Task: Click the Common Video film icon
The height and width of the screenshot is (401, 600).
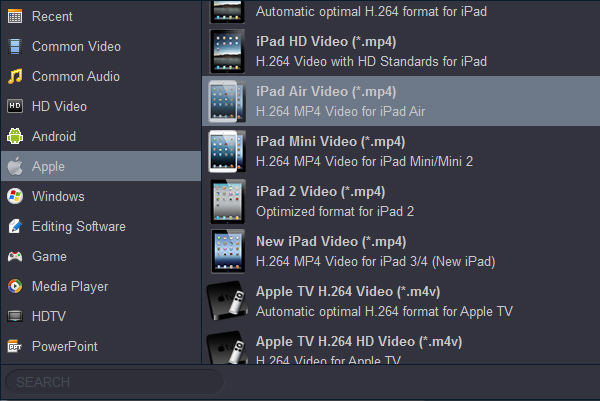Action: pyautogui.click(x=15, y=46)
